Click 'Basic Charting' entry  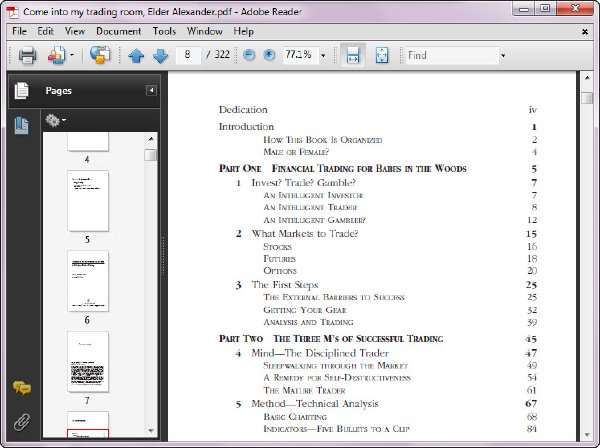pos(295,417)
